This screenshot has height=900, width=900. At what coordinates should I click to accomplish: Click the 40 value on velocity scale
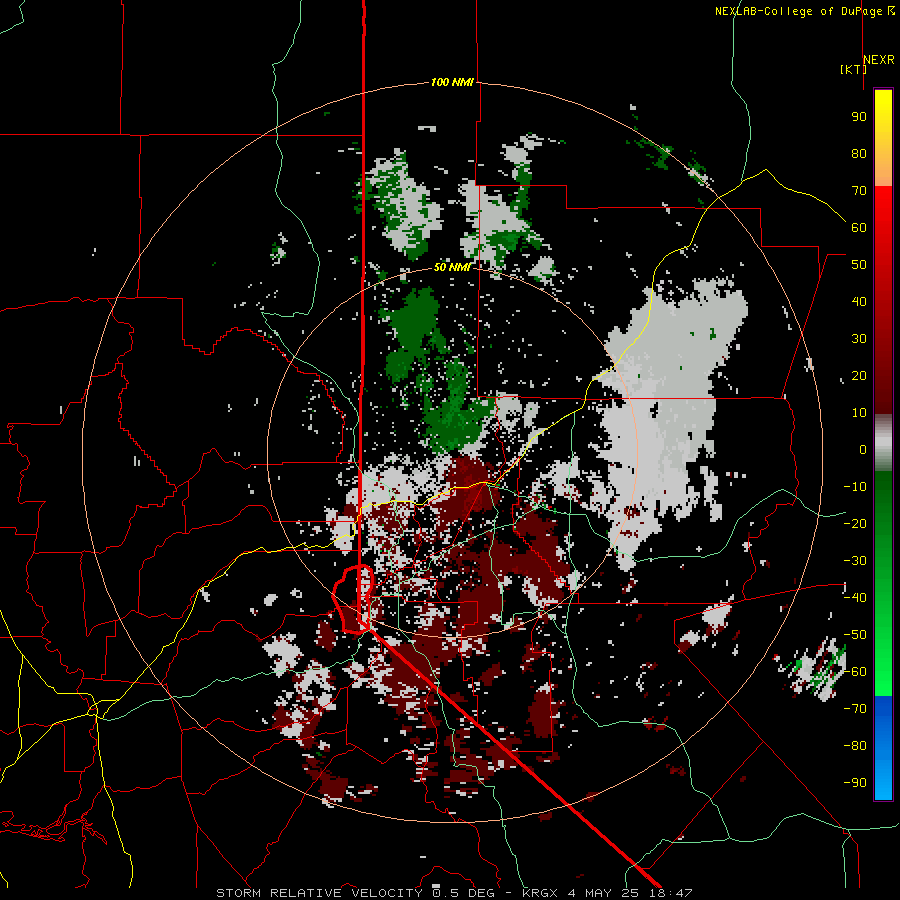[859, 301]
